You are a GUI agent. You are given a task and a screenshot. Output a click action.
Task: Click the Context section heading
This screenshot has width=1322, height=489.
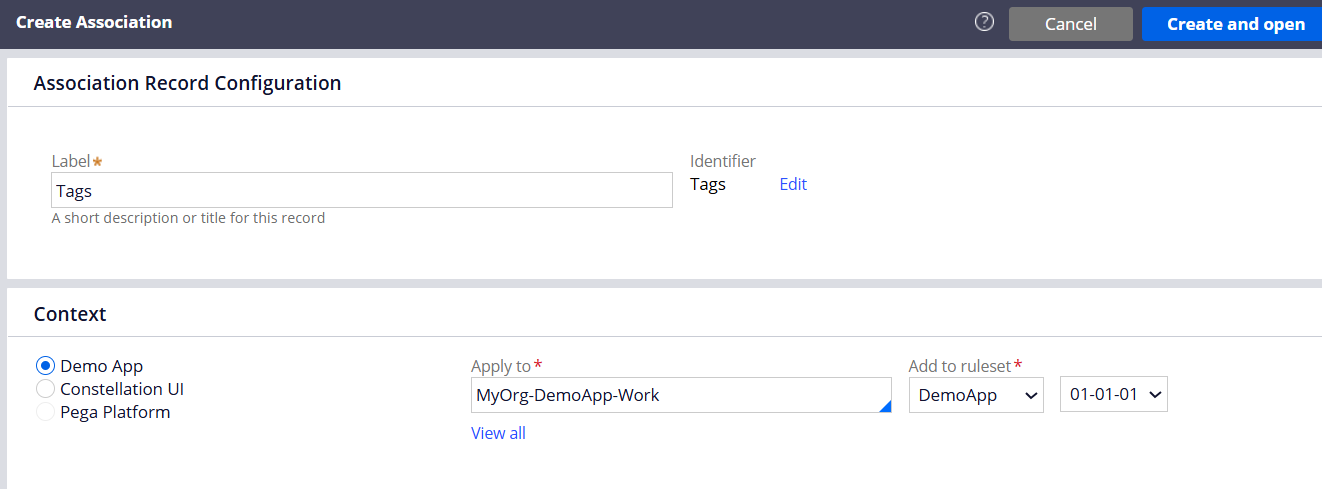point(70,314)
